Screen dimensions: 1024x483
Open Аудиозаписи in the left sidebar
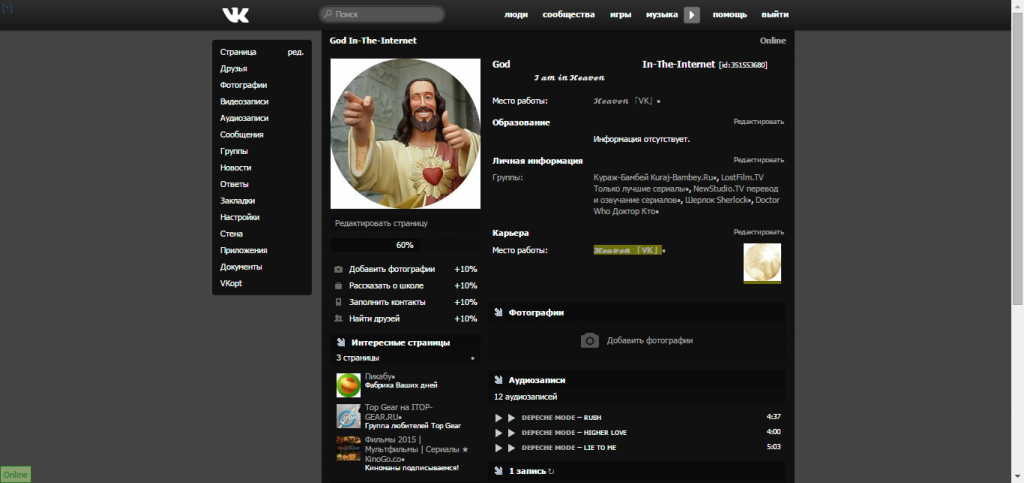(x=244, y=118)
